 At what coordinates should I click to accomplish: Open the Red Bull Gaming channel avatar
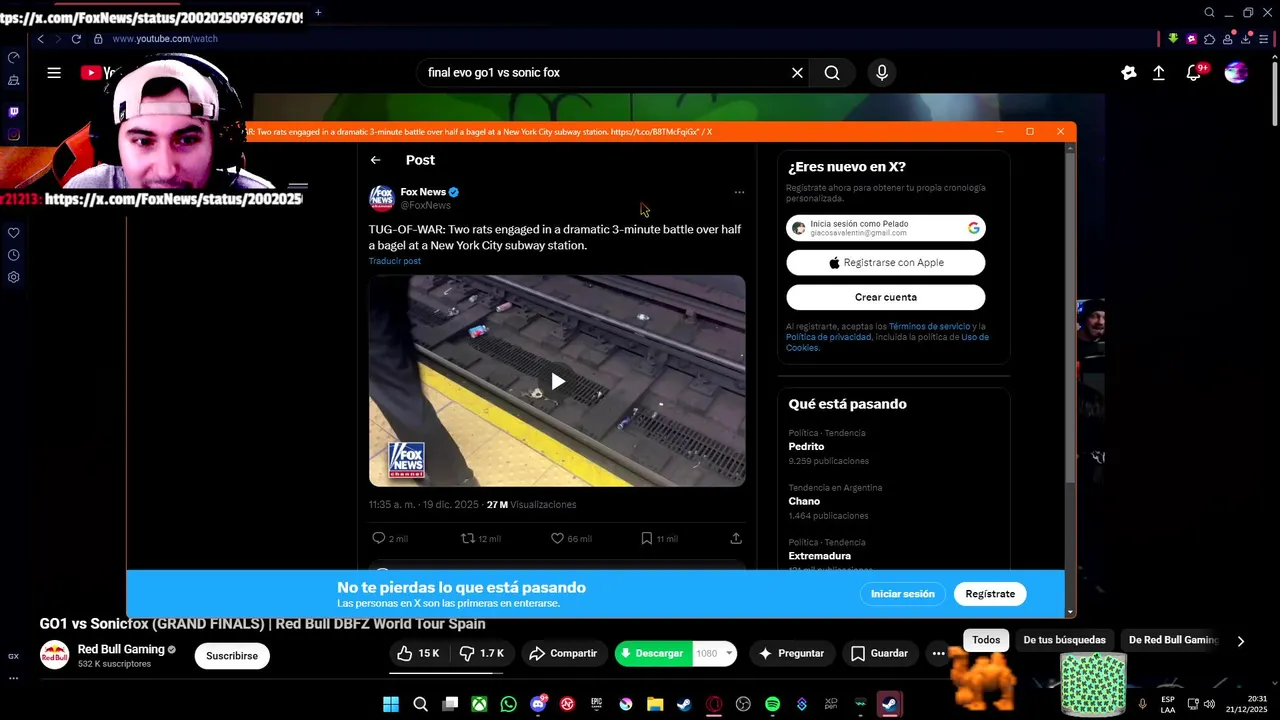[x=54, y=655]
